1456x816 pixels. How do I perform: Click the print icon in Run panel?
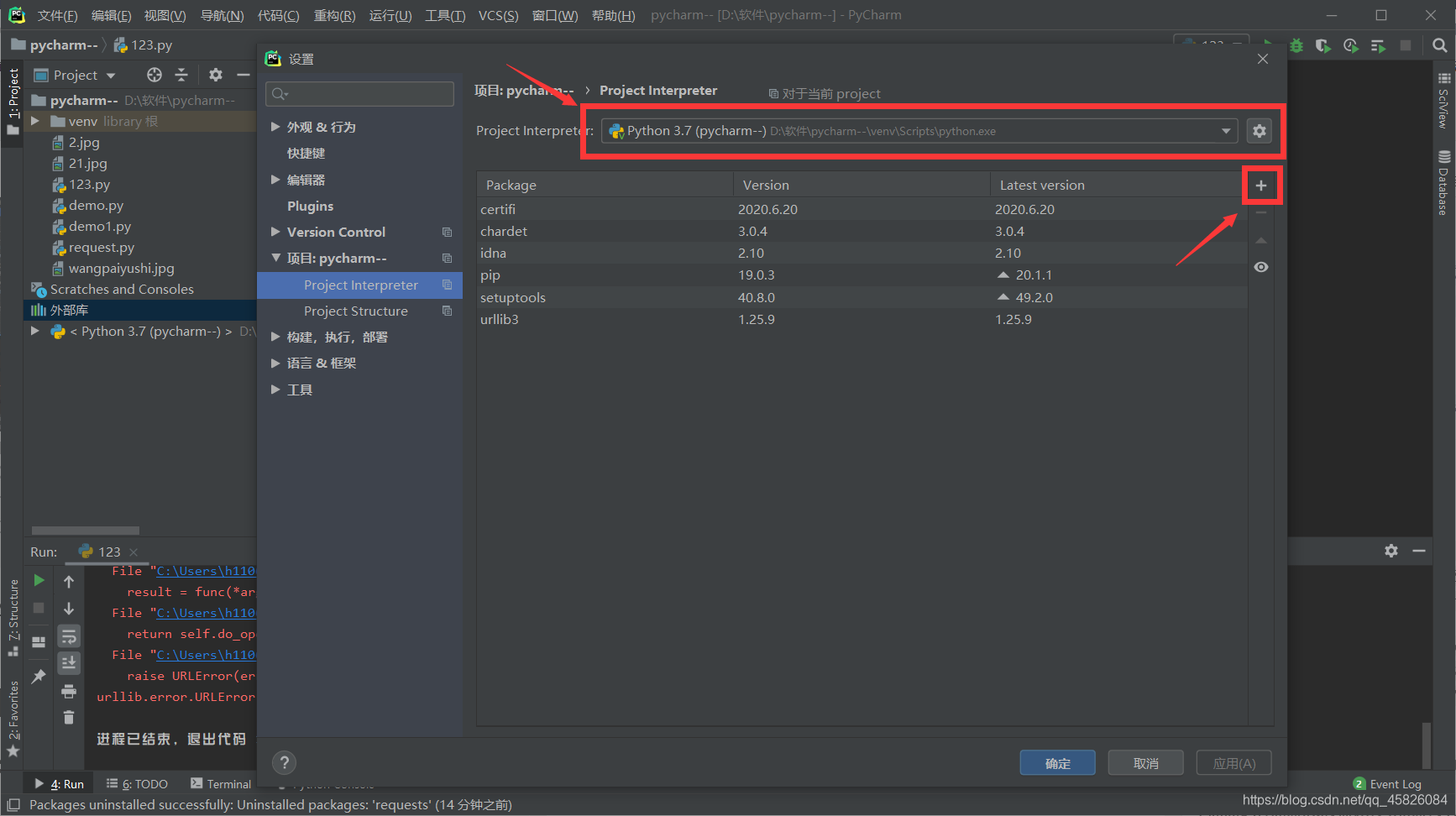coord(69,691)
